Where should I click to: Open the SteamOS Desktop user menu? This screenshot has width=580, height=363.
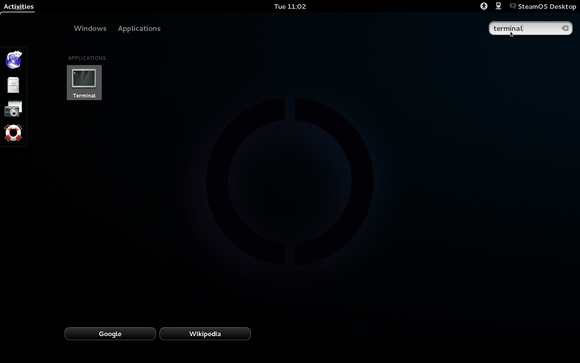(543, 6)
